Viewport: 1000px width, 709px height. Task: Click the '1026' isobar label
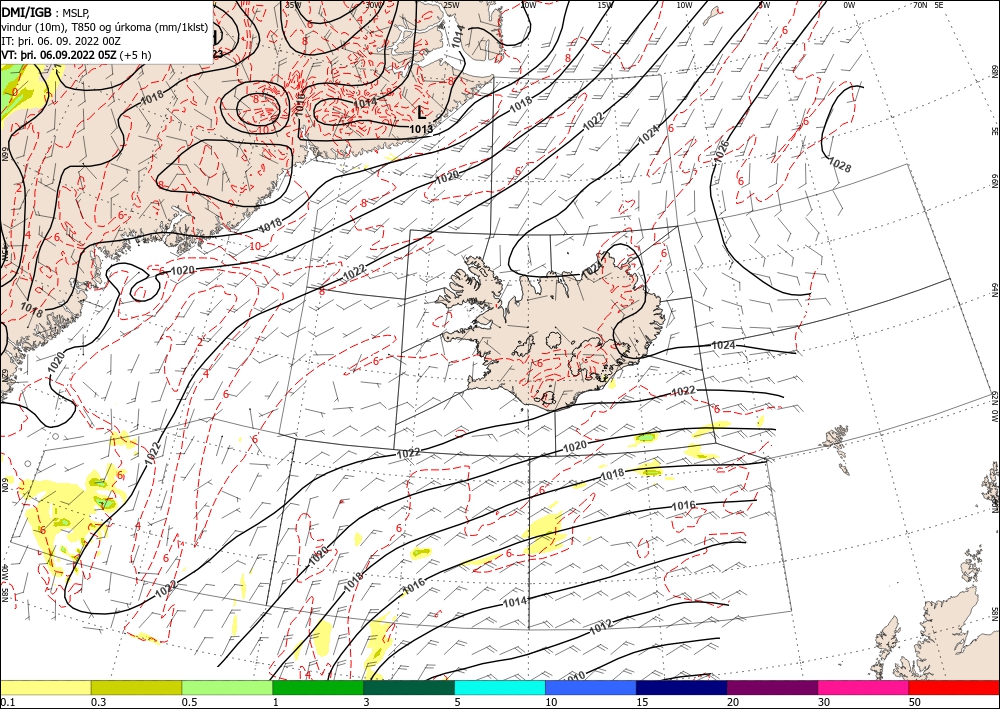click(721, 151)
